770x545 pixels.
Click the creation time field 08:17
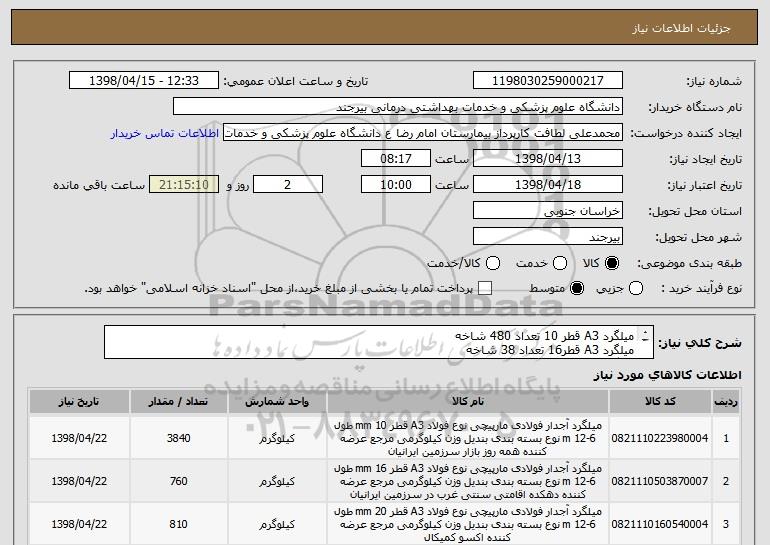pos(396,159)
